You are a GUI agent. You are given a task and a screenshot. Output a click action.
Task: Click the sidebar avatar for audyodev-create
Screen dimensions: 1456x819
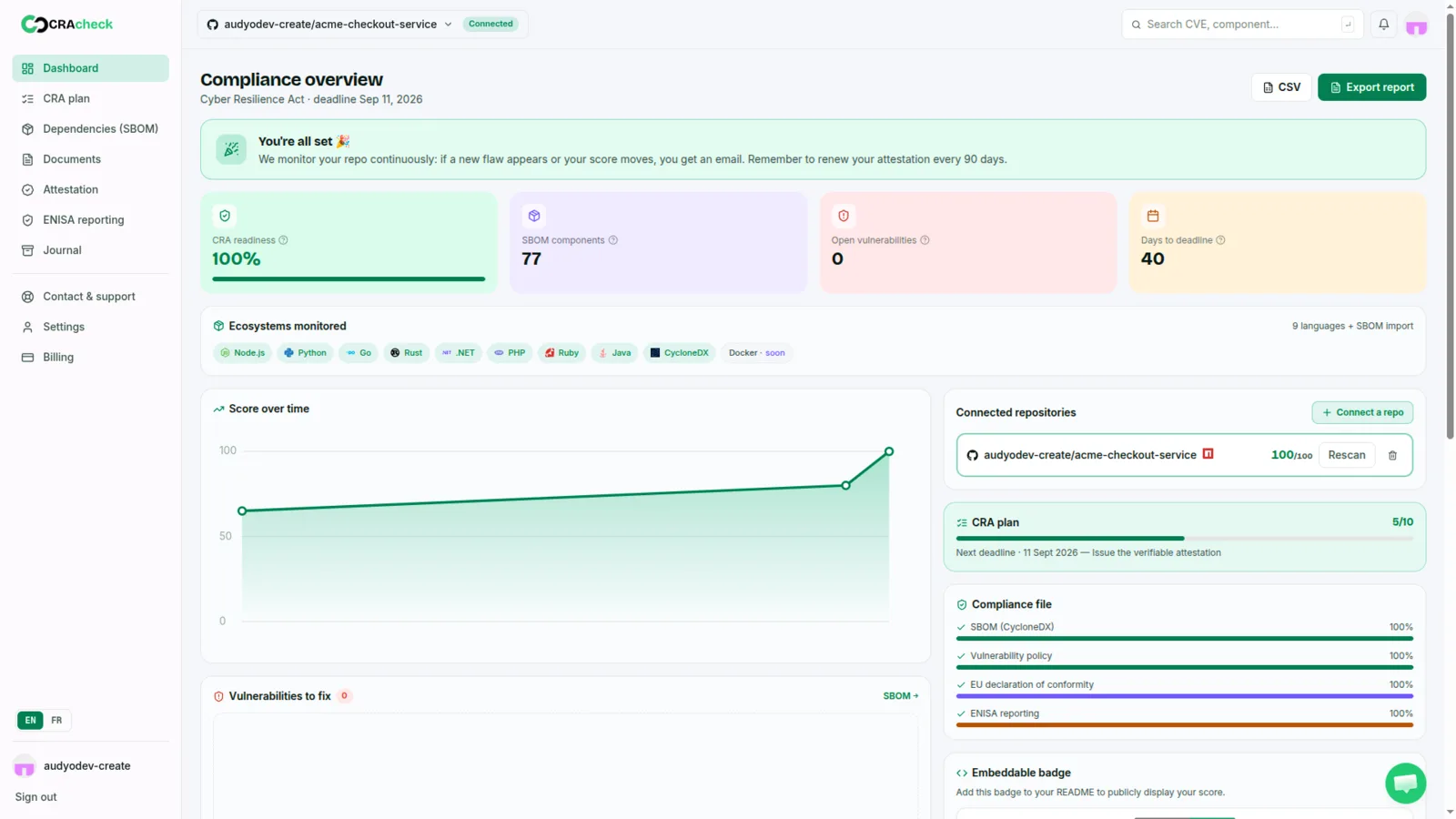click(25, 766)
